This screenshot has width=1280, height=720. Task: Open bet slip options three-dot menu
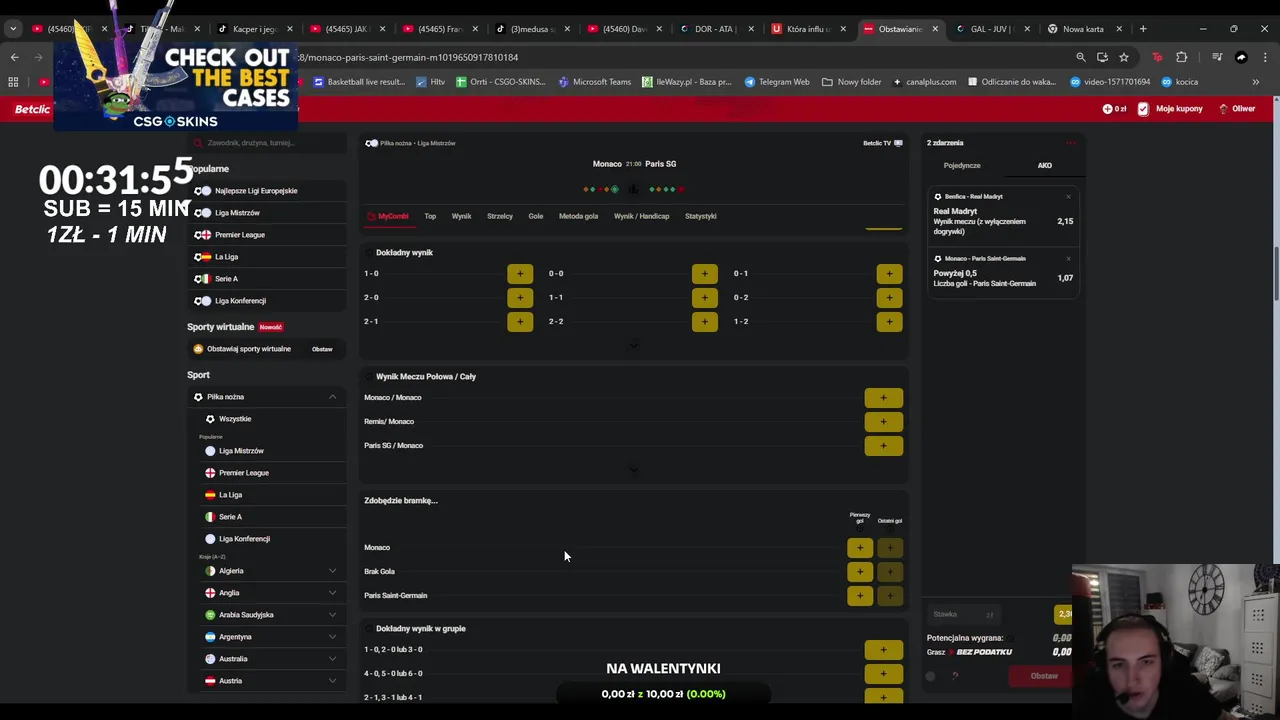pos(1071,143)
